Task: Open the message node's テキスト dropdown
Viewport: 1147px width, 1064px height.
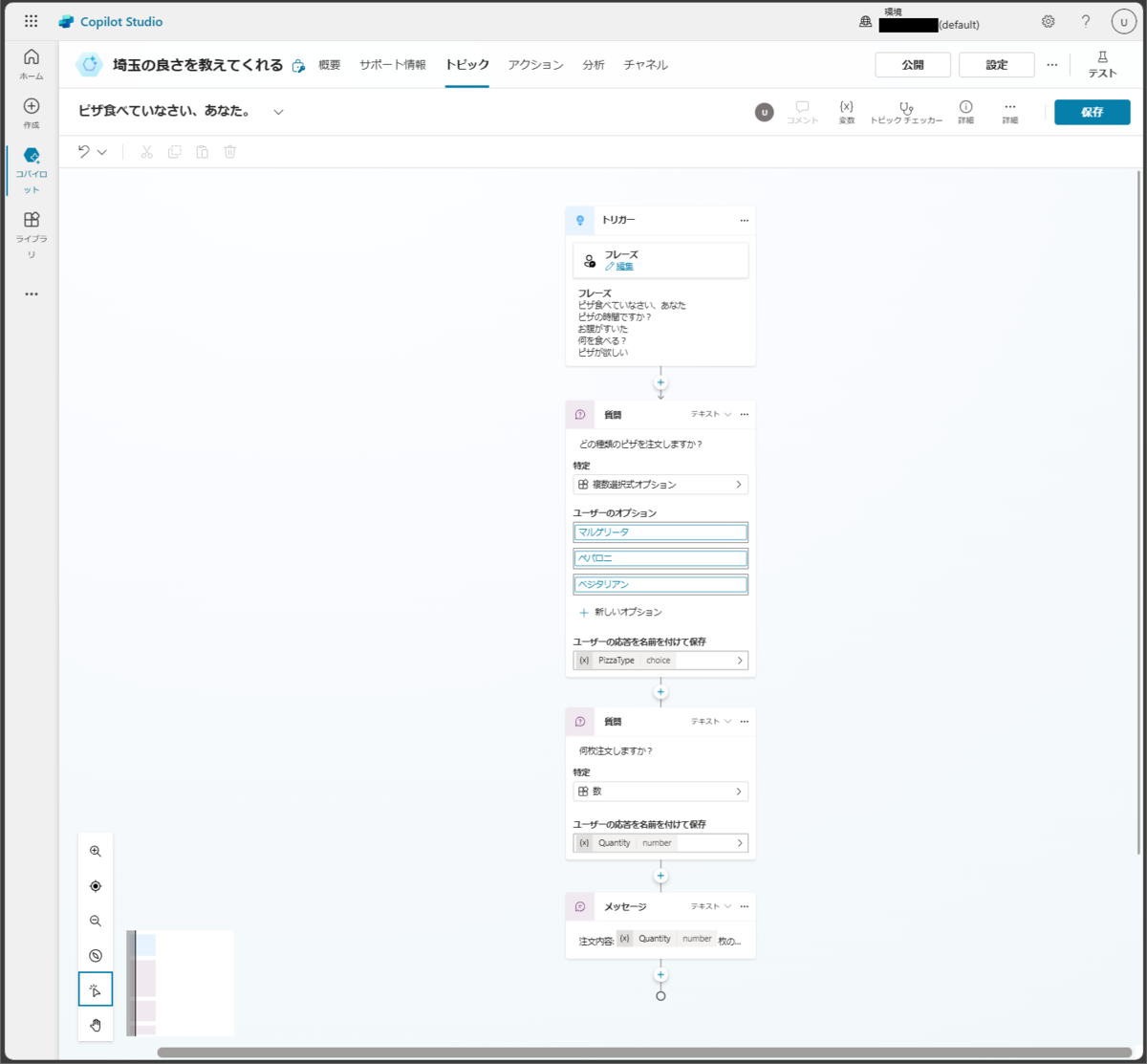Action: click(x=711, y=905)
